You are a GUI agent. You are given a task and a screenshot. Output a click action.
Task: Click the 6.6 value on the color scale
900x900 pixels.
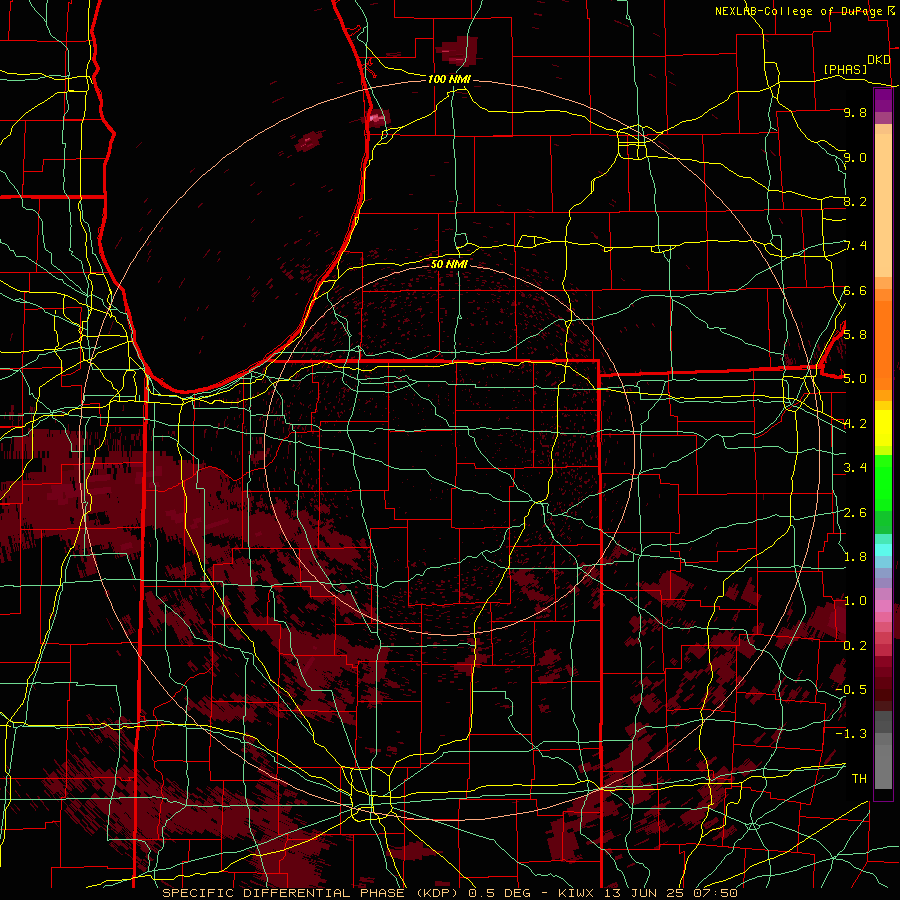pyautogui.click(x=855, y=290)
